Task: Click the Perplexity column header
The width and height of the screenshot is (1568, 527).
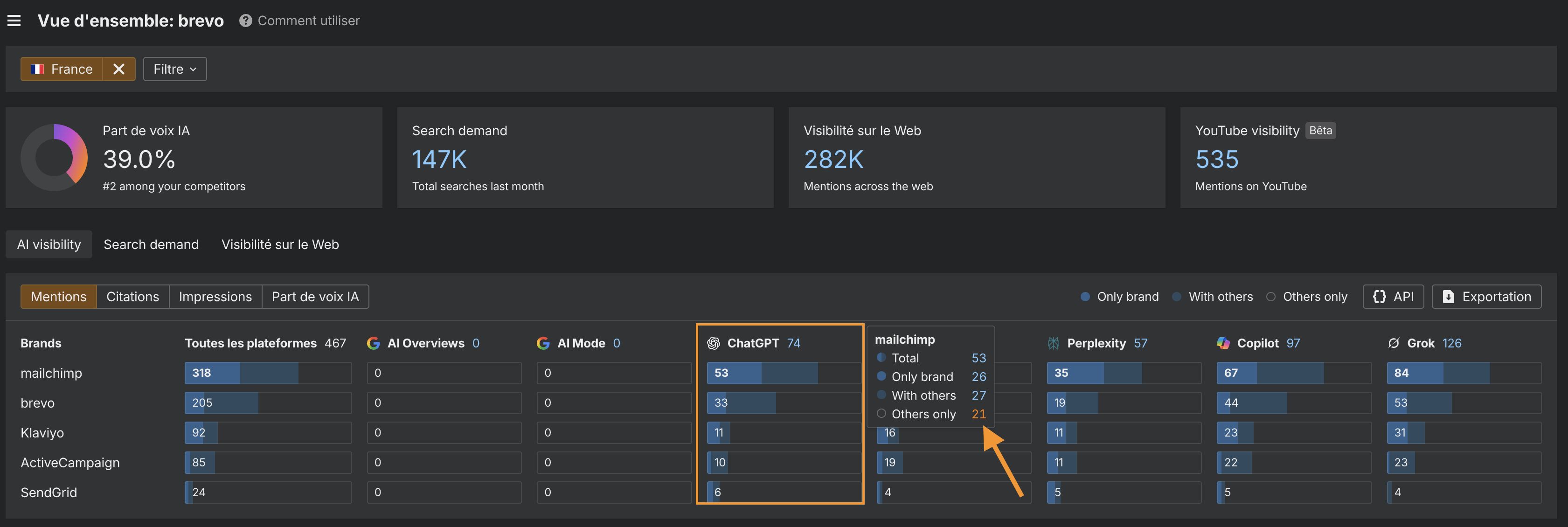Action: [1097, 343]
